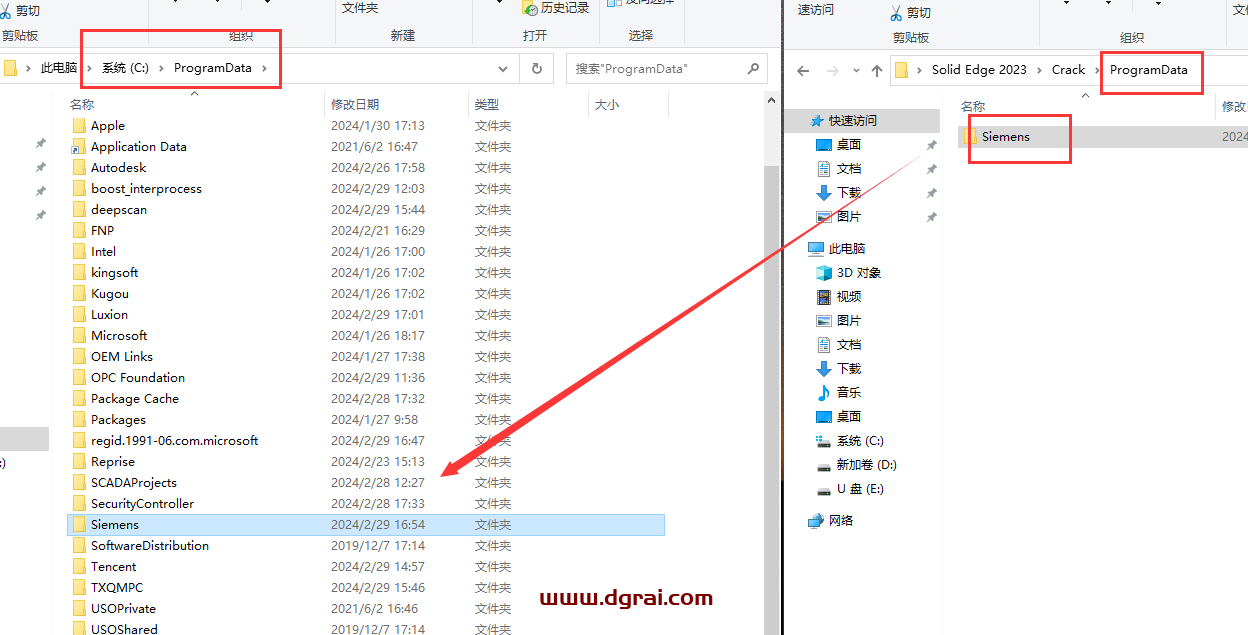Open pinned '下载' under quick access
1248x635 pixels.
click(x=849, y=193)
